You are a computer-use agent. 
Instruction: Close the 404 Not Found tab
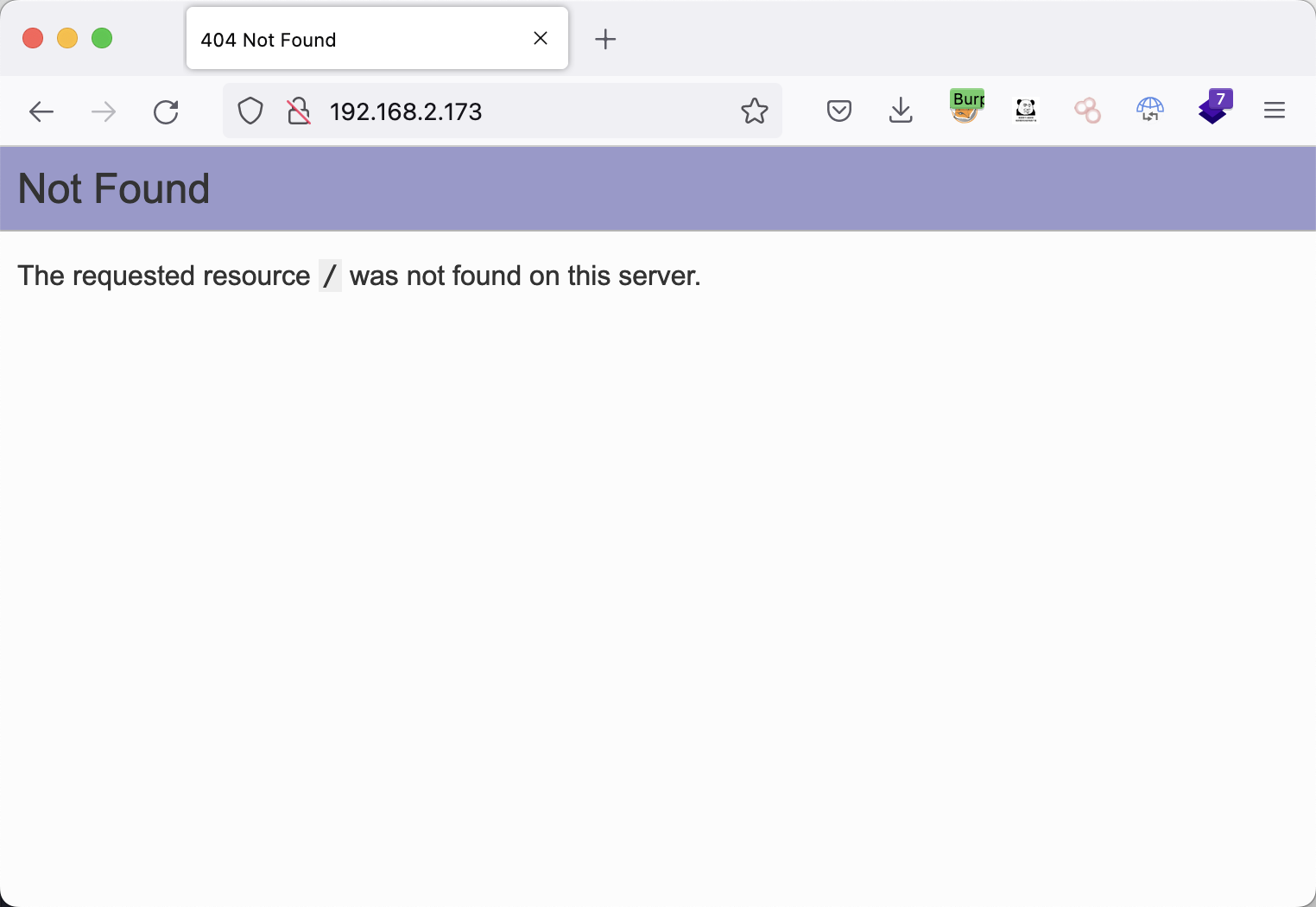(541, 38)
